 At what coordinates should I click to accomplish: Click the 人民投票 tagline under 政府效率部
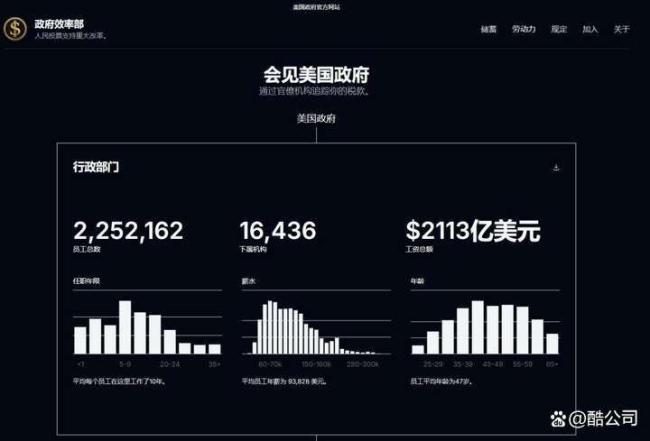71,36
